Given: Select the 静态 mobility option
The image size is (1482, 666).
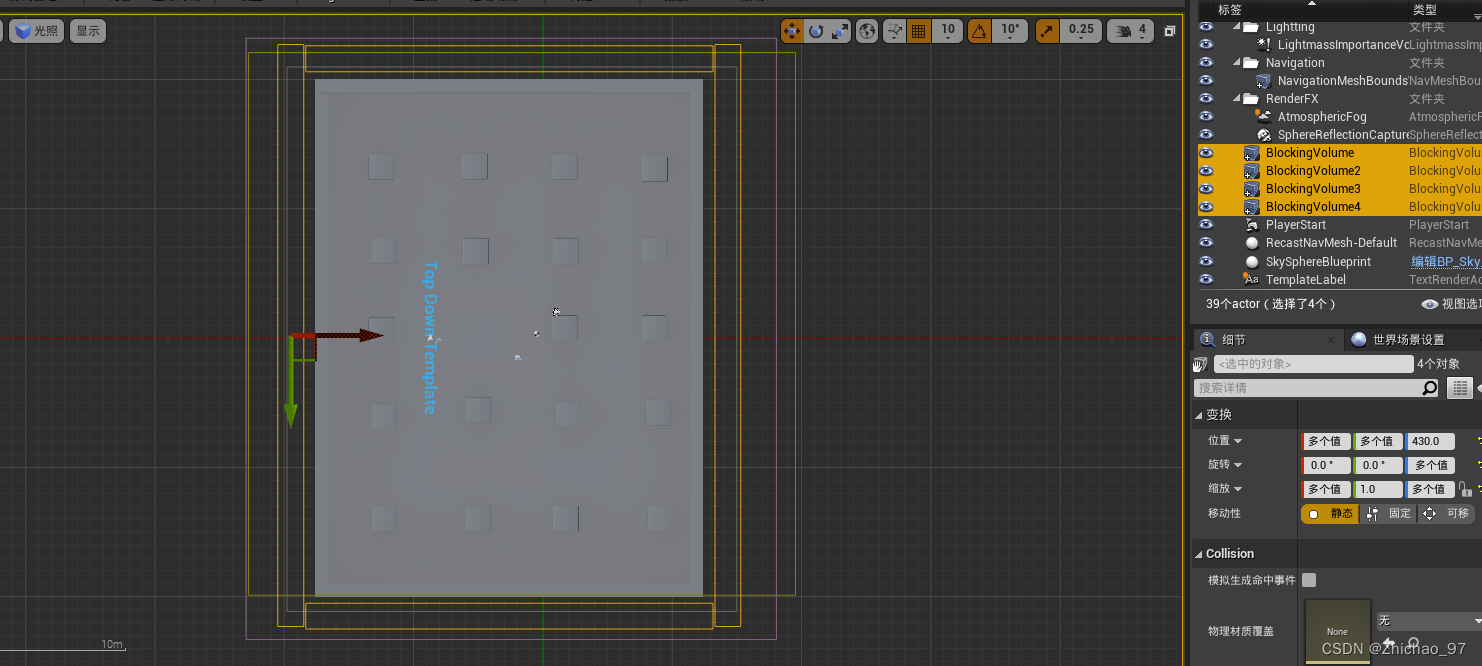Looking at the screenshot, I should tap(1330, 513).
